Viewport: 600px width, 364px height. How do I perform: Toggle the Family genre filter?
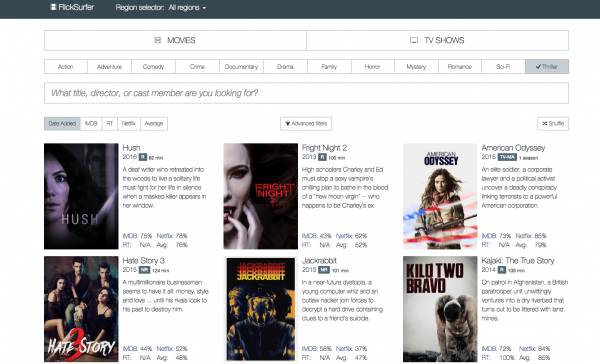pos(329,67)
